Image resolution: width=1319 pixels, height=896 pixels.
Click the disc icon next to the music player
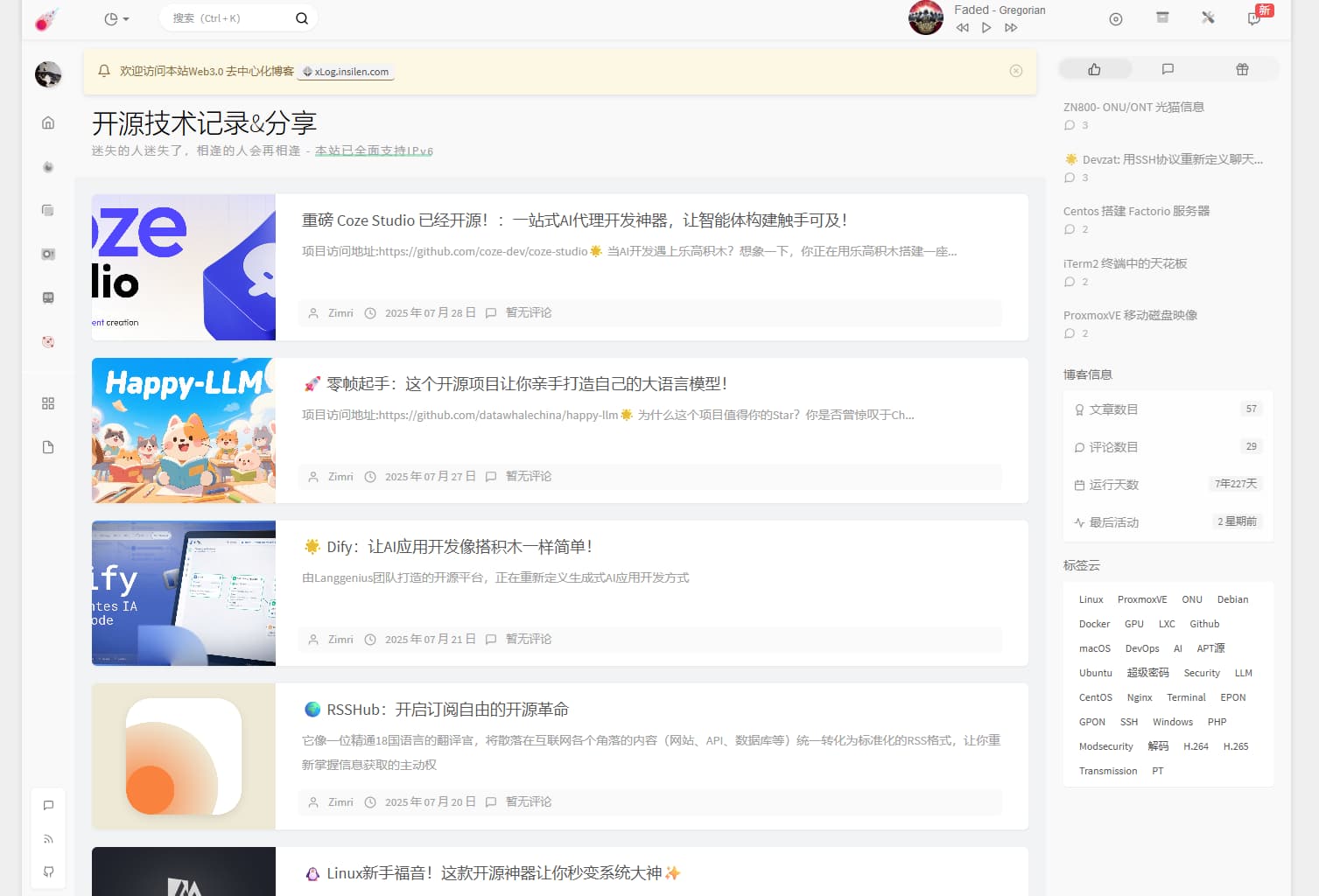click(1115, 17)
